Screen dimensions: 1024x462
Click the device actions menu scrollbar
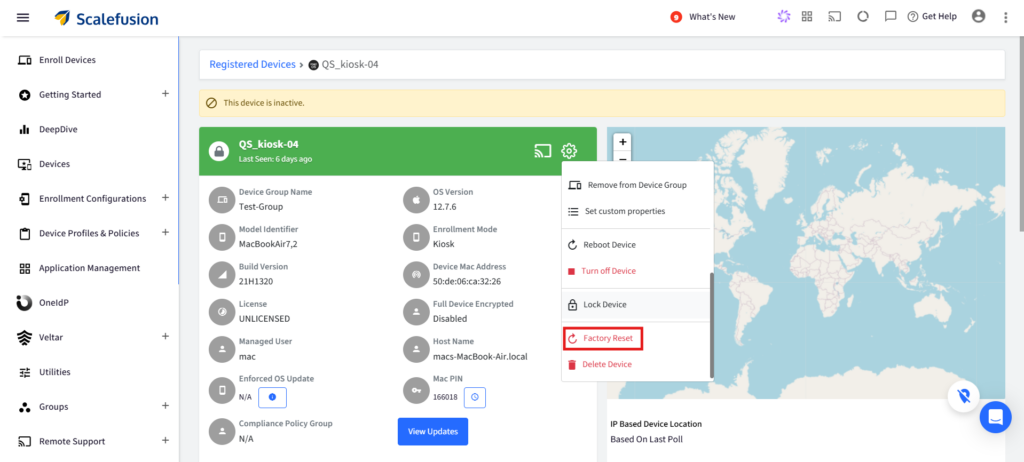pos(712,325)
